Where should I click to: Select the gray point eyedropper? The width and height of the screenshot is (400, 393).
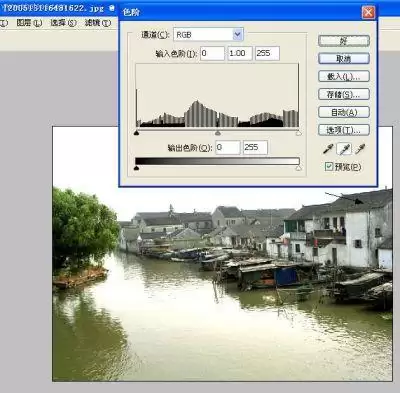click(345, 149)
